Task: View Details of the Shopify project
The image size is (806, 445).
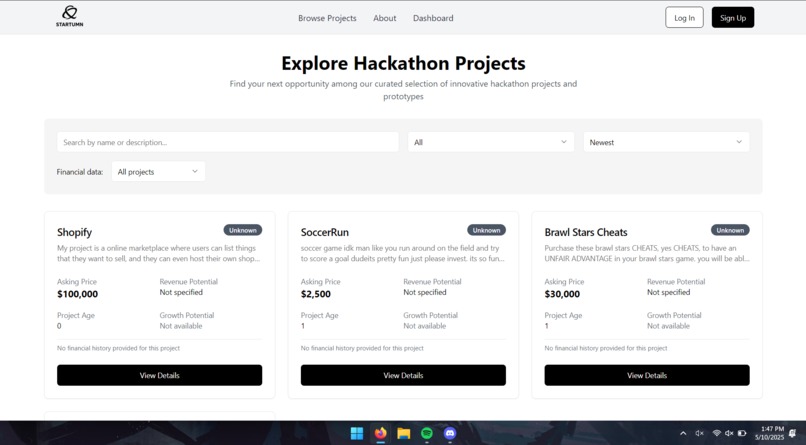Action: click(x=159, y=376)
